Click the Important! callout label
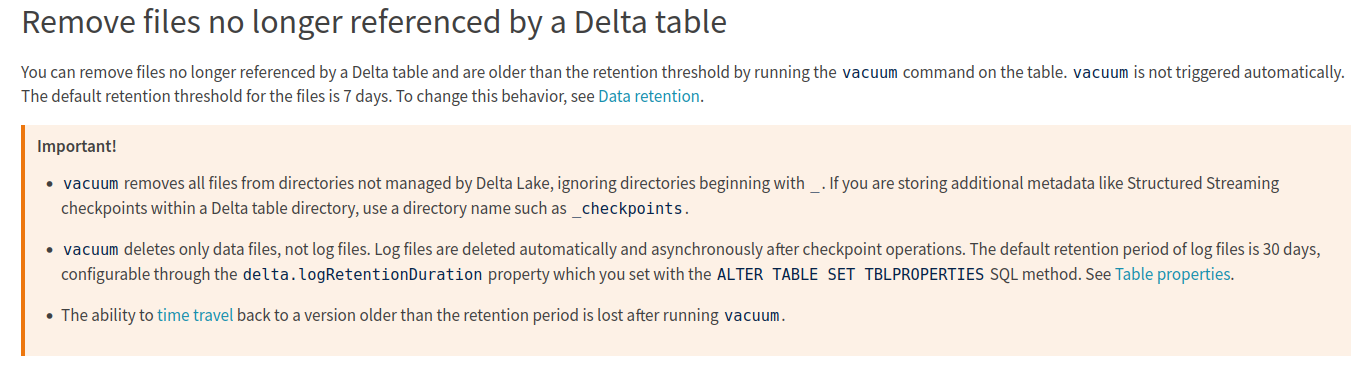1366x374 pixels. pyautogui.click(x=77, y=146)
